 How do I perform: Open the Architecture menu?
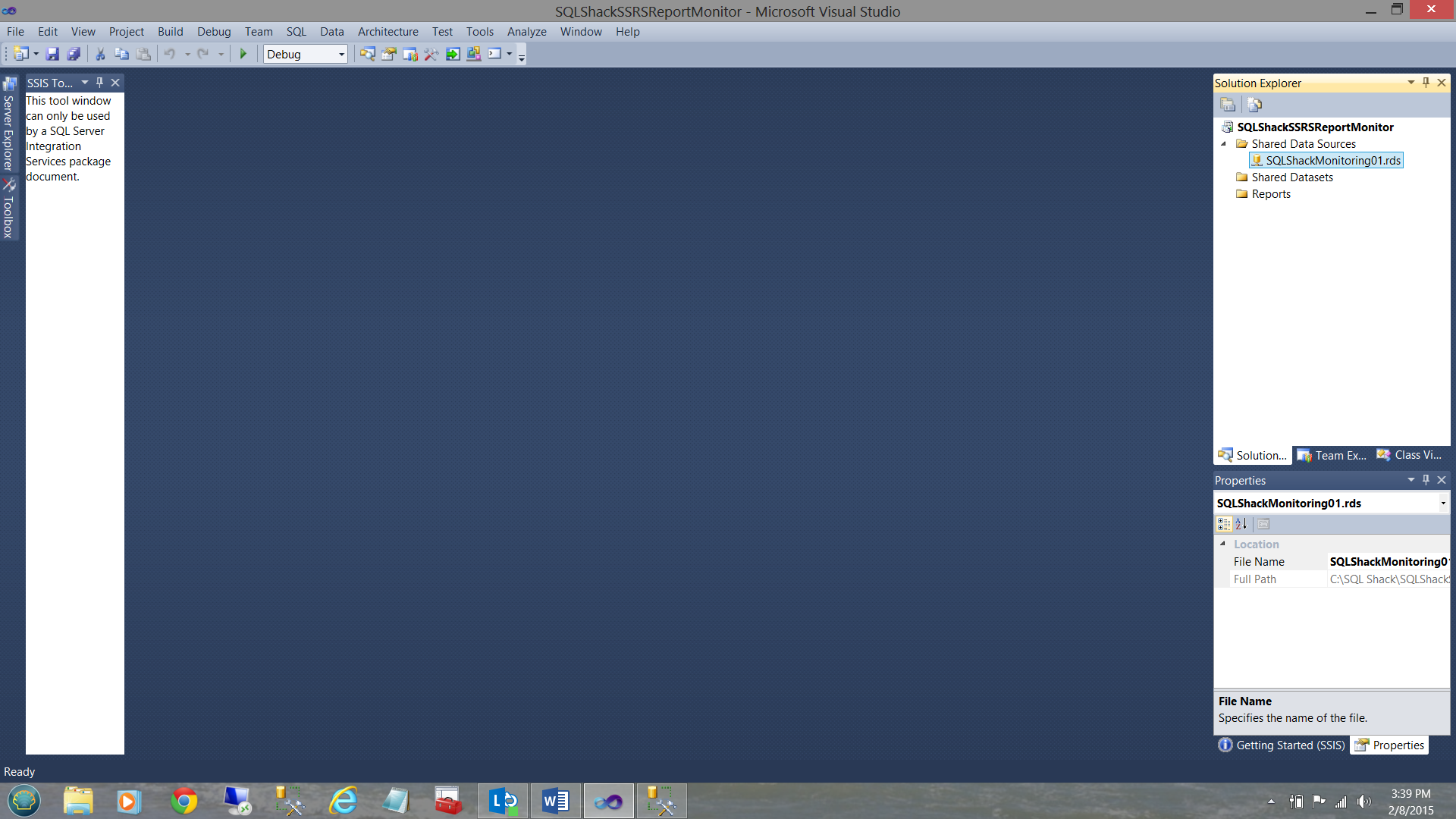click(388, 32)
